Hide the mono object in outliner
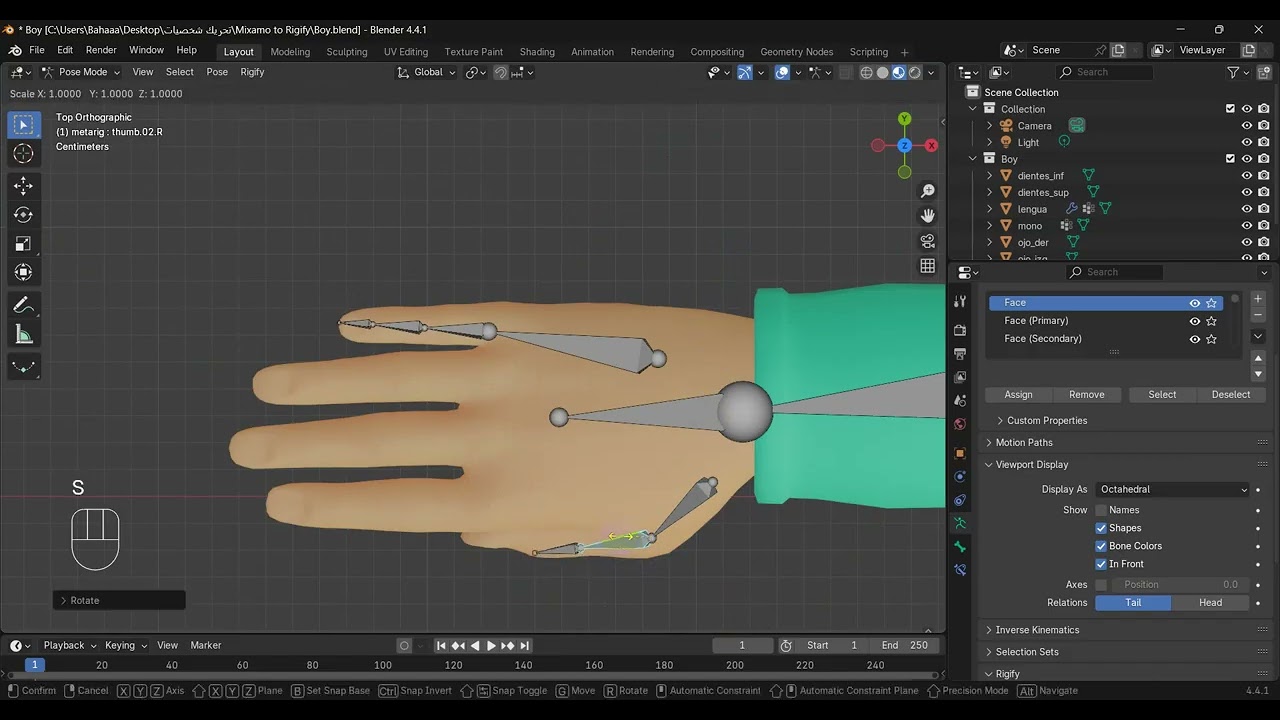Image resolution: width=1280 pixels, height=720 pixels. tap(1247, 226)
